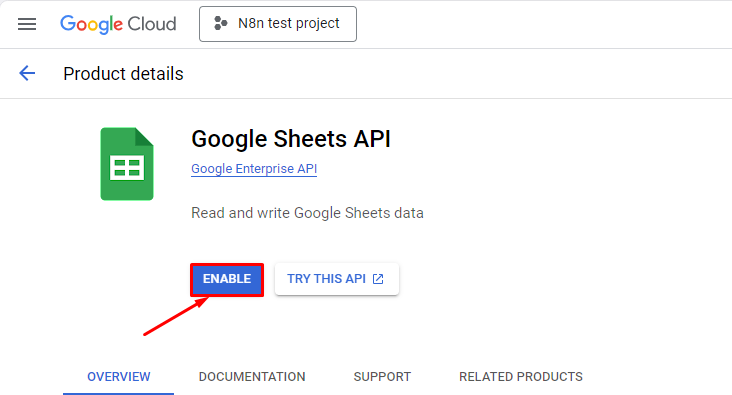Switch to the Overview tab

119,377
